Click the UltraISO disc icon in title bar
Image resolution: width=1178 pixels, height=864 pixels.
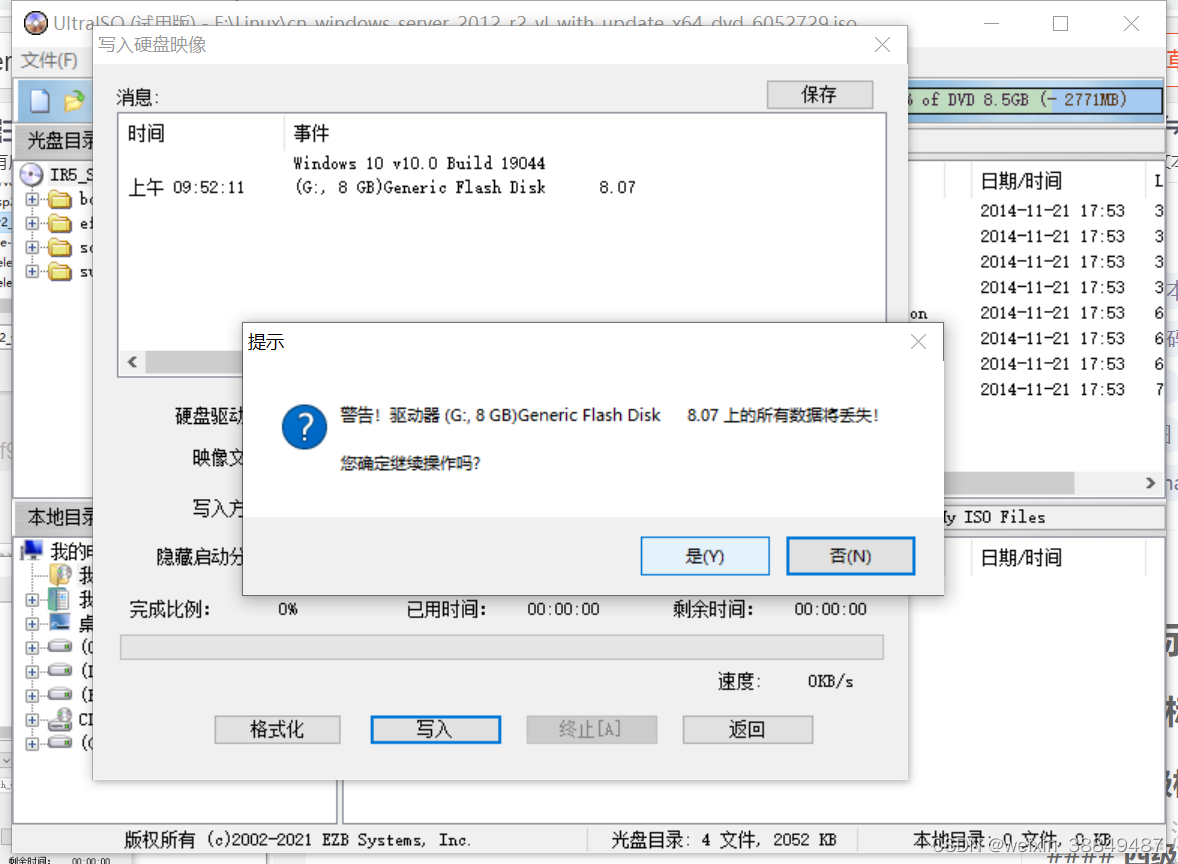point(36,22)
